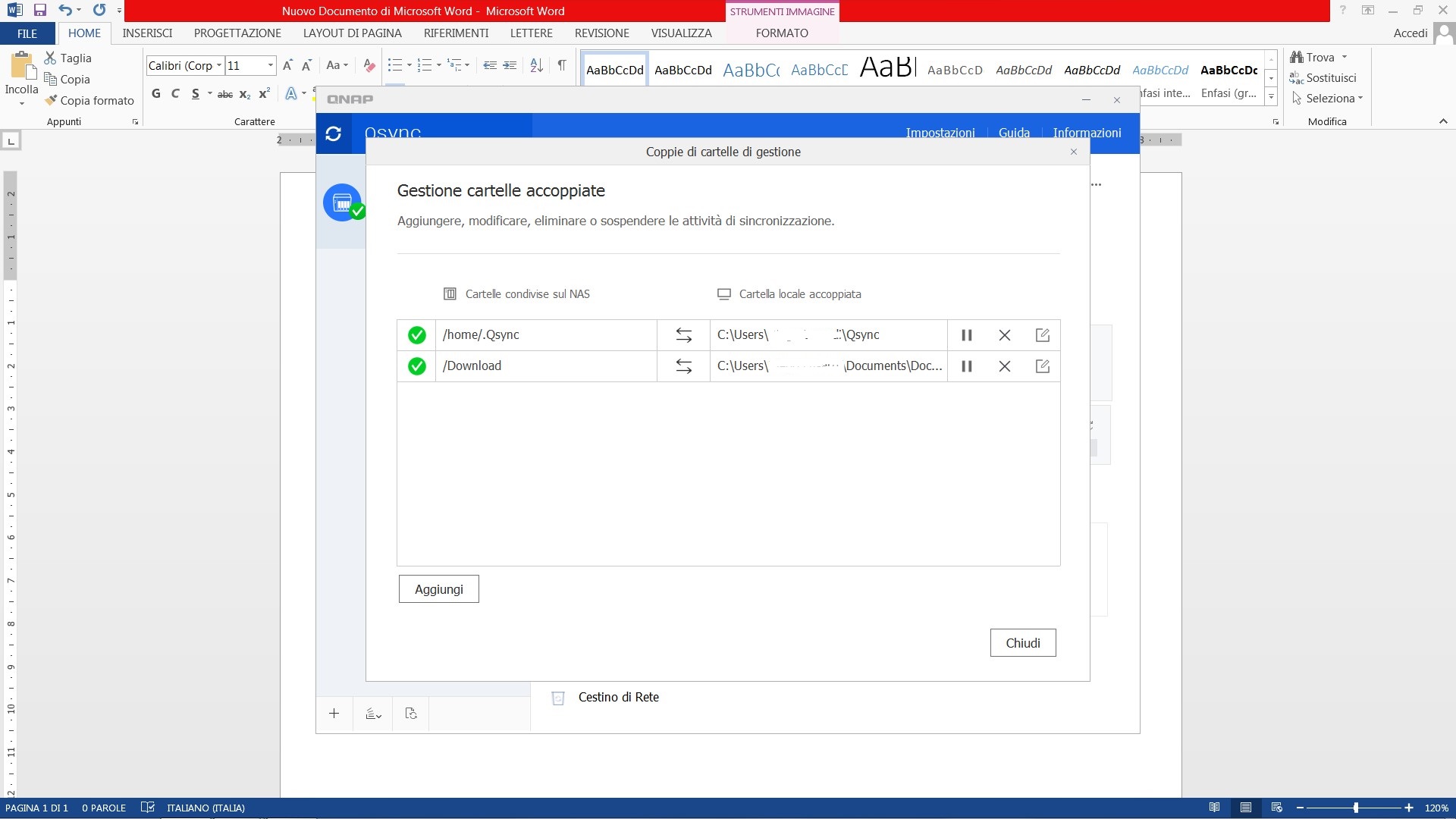Adjust the zoom slider in status bar
Screen dimensions: 1456x819
click(1355, 808)
